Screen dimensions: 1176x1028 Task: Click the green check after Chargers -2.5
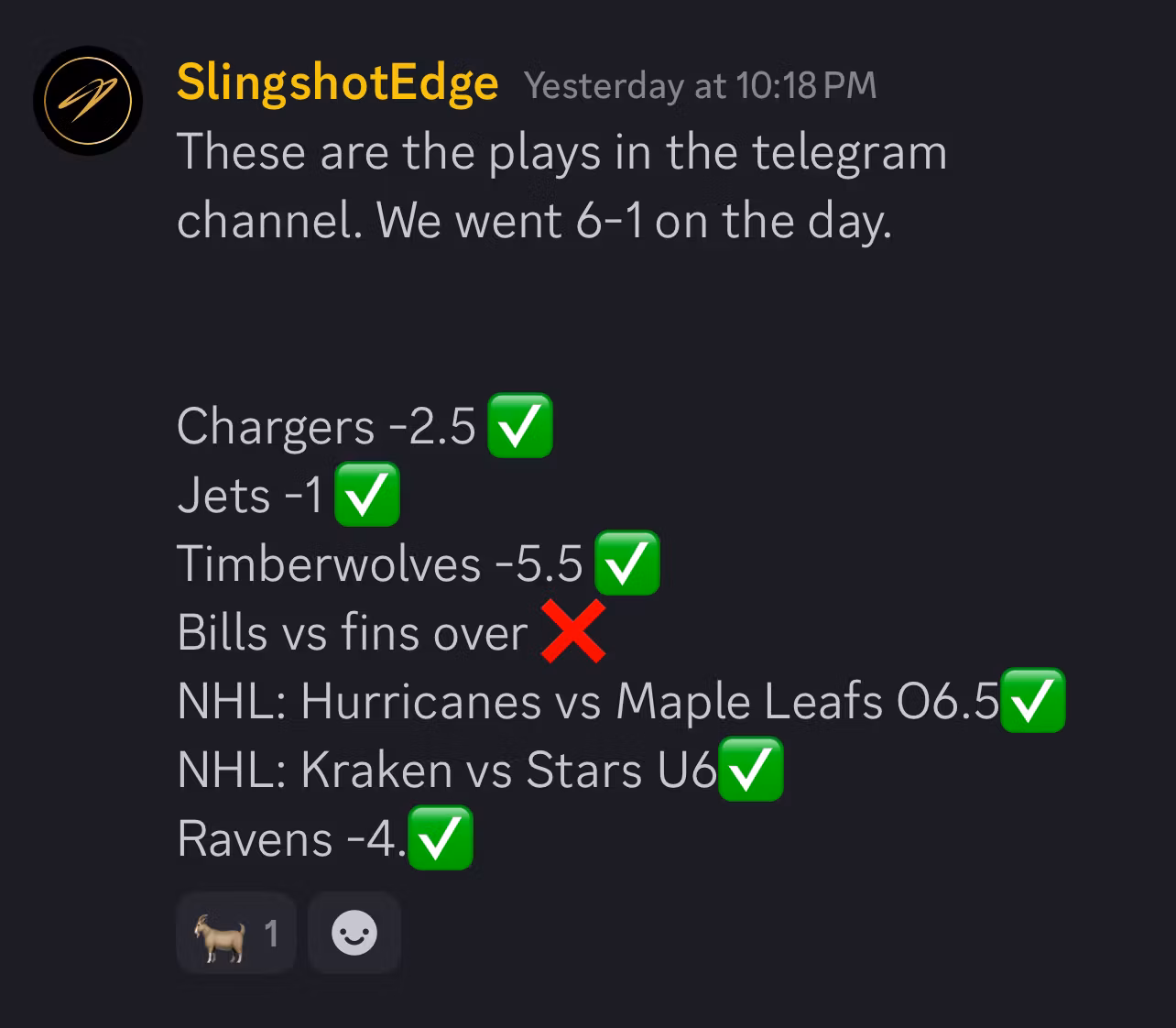[519, 426]
